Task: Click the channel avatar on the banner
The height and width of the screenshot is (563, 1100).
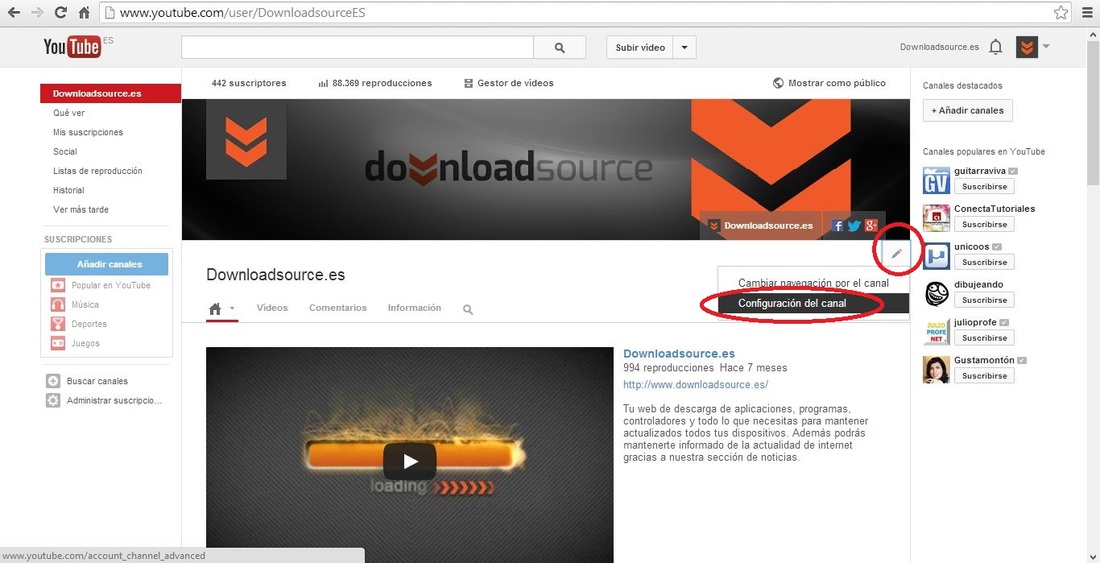Action: [x=246, y=140]
